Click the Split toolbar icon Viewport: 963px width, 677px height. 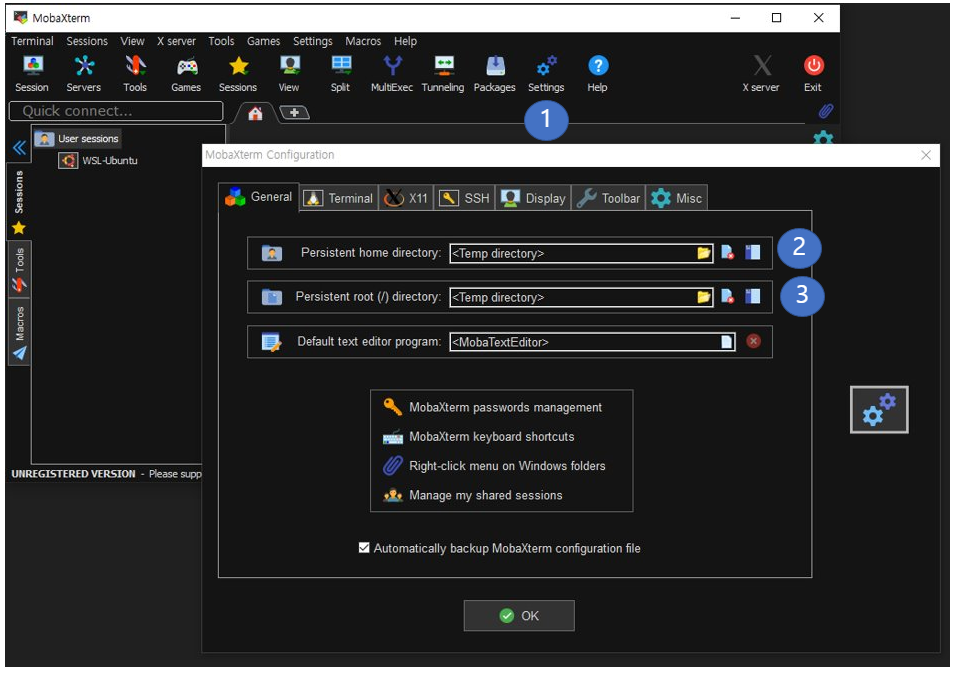point(340,74)
